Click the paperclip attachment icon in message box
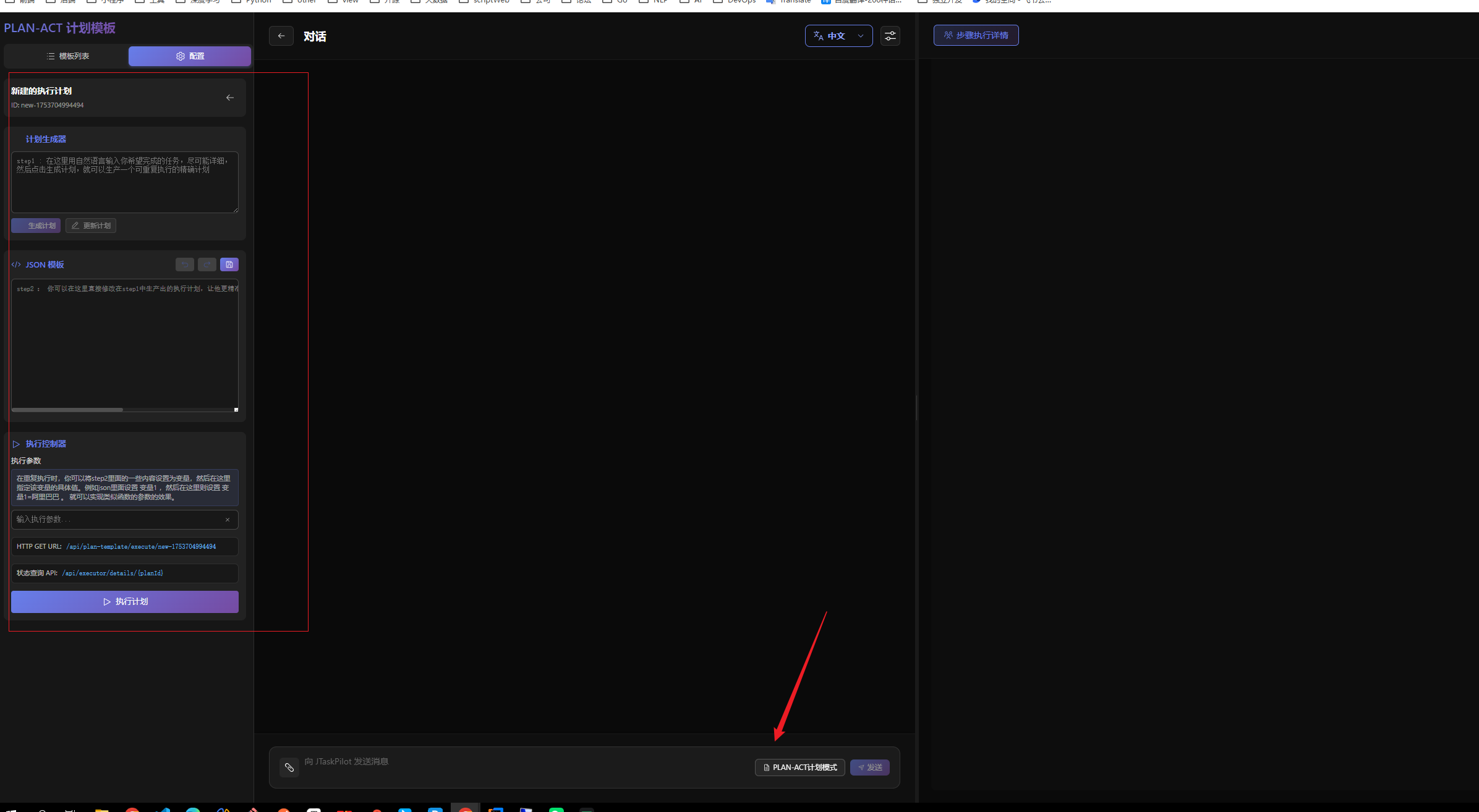1479x812 pixels. pyautogui.click(x=289, y=768)
